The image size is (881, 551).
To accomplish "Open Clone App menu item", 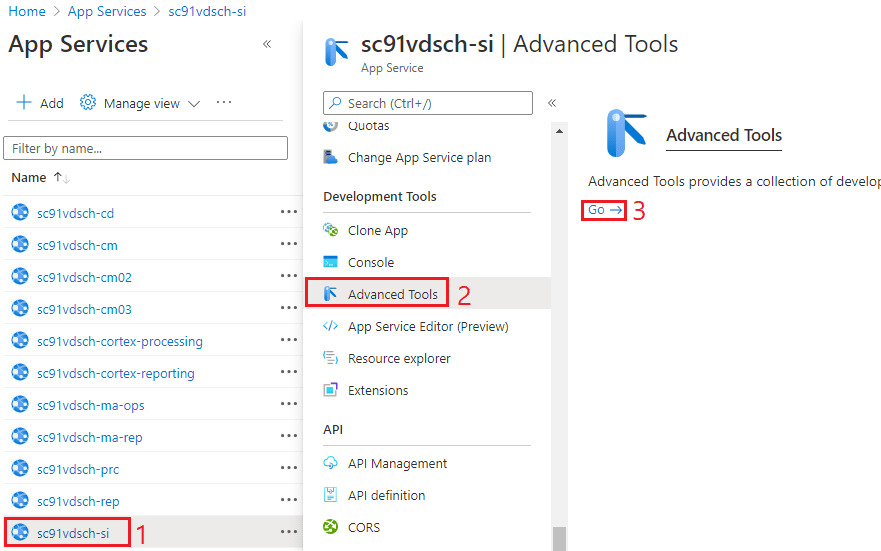I will (378, 231).
